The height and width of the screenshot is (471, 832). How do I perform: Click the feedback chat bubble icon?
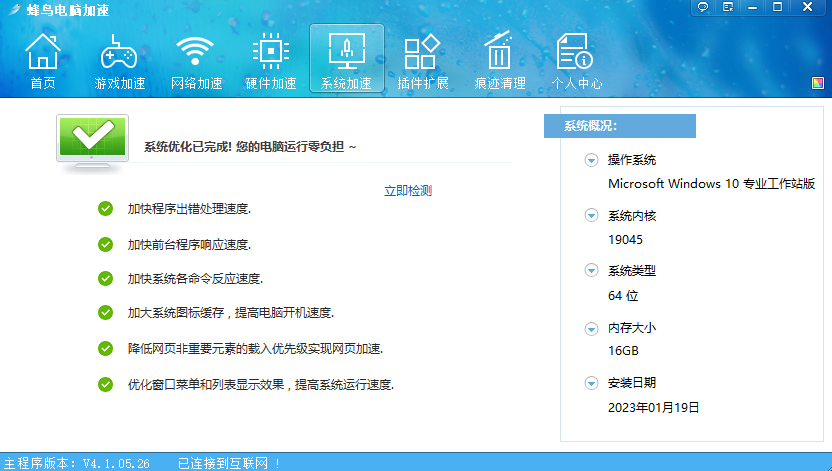pos(703,7)
